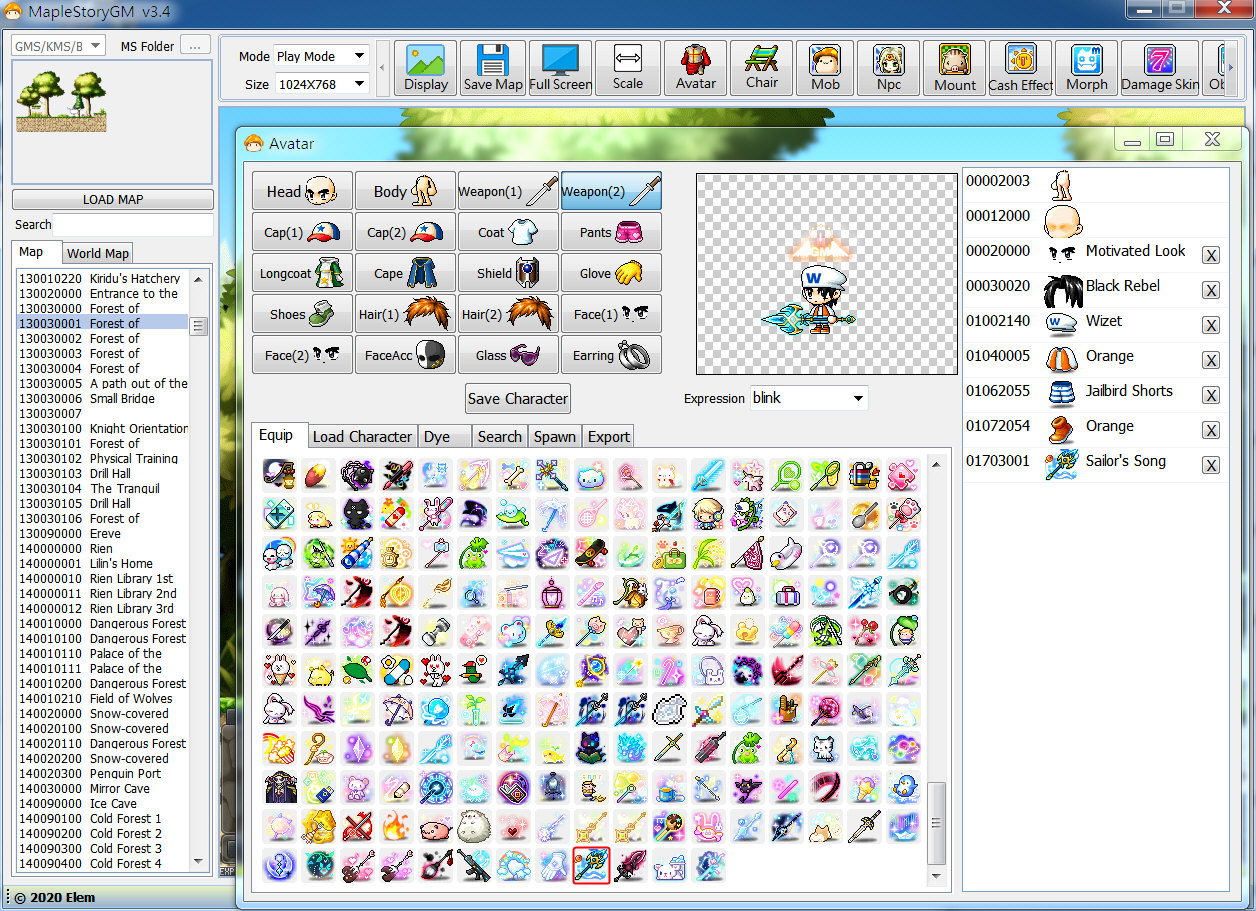Select the FaceAcc category
Image resolution: width=1256 pixels, height=911 pixels.
point(405,355)
